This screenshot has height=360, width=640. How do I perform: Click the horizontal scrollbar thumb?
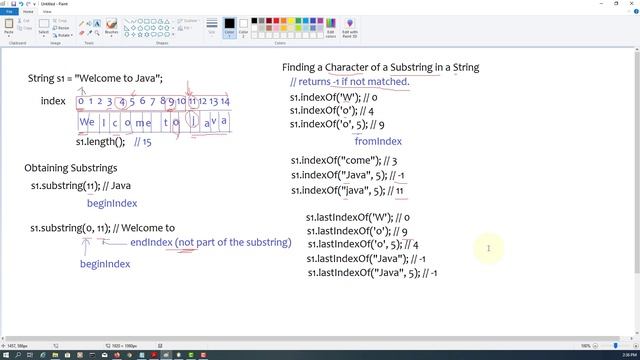(x=312, y=338)
